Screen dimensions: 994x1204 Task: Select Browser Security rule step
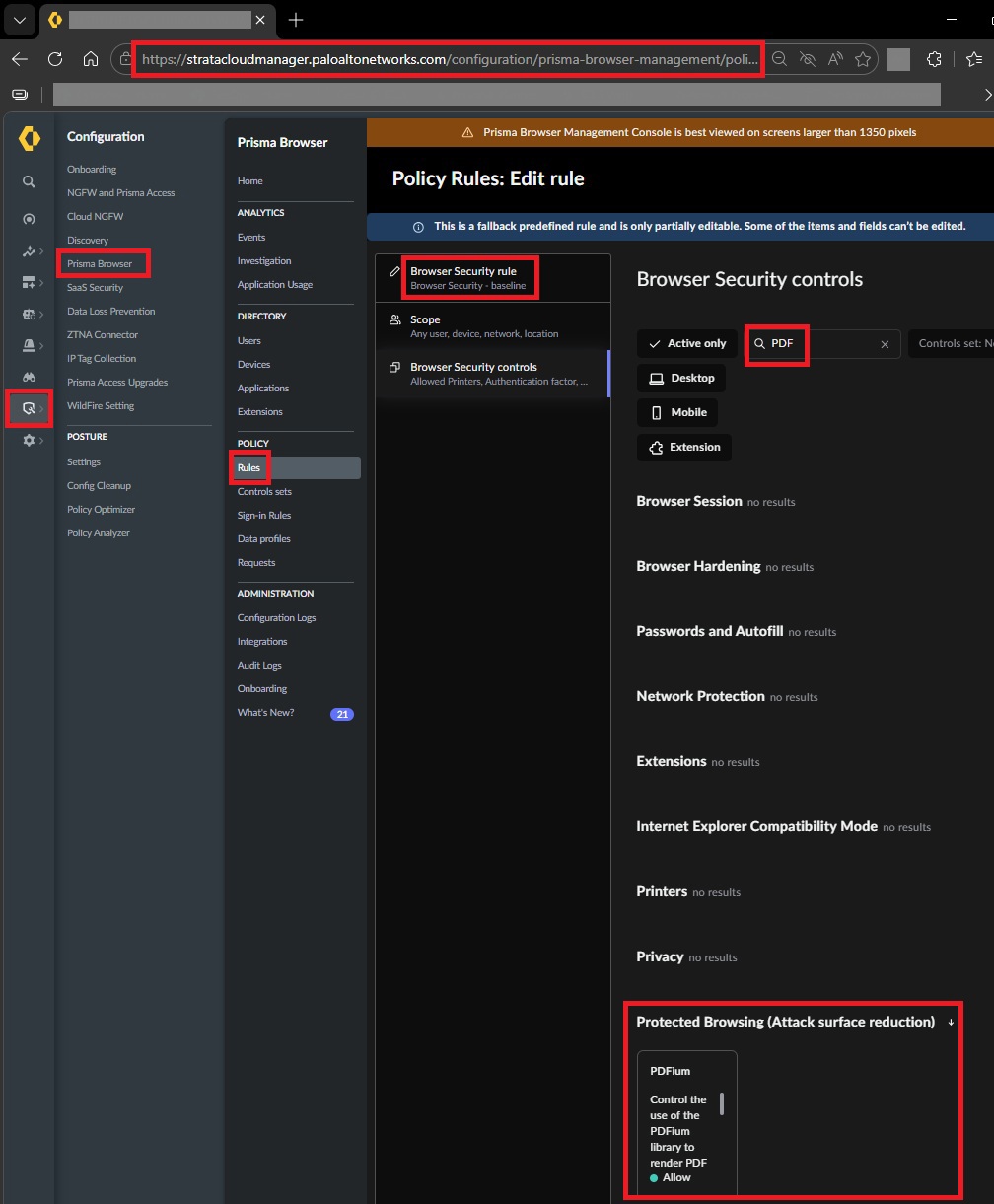pos(493,278)
